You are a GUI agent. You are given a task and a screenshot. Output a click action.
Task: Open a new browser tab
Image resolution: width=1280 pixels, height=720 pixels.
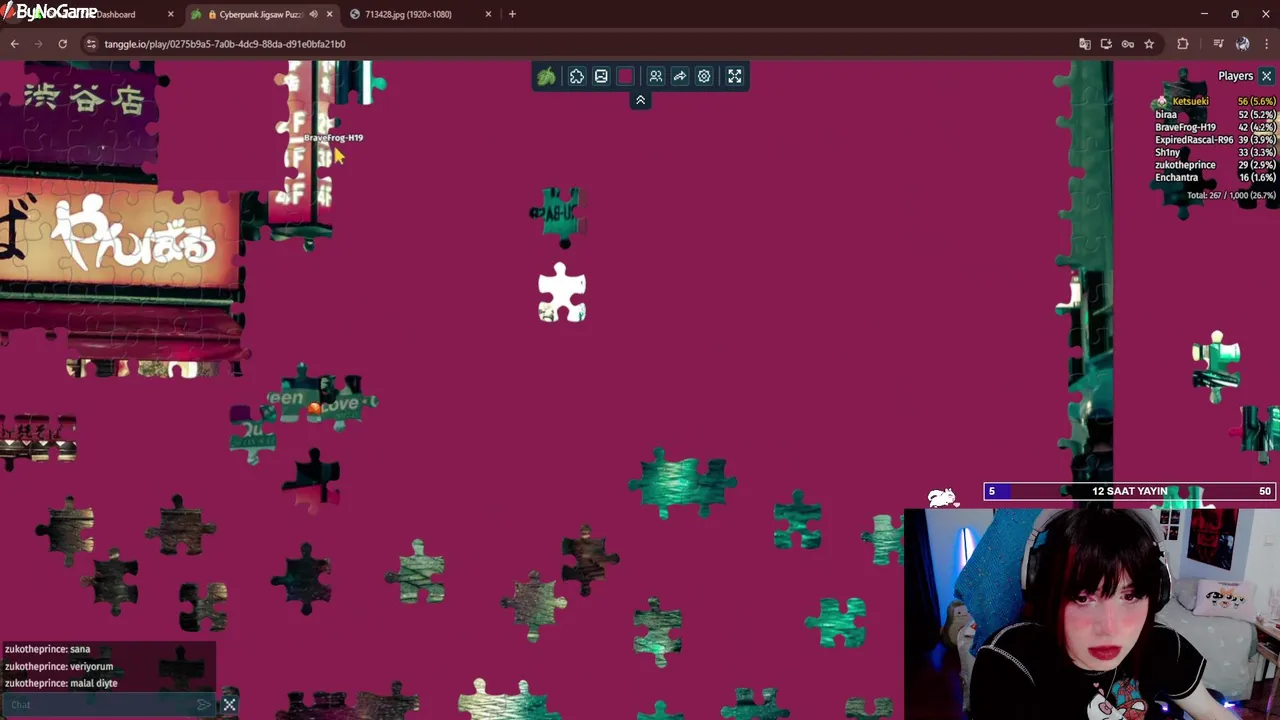pos(512,14)
